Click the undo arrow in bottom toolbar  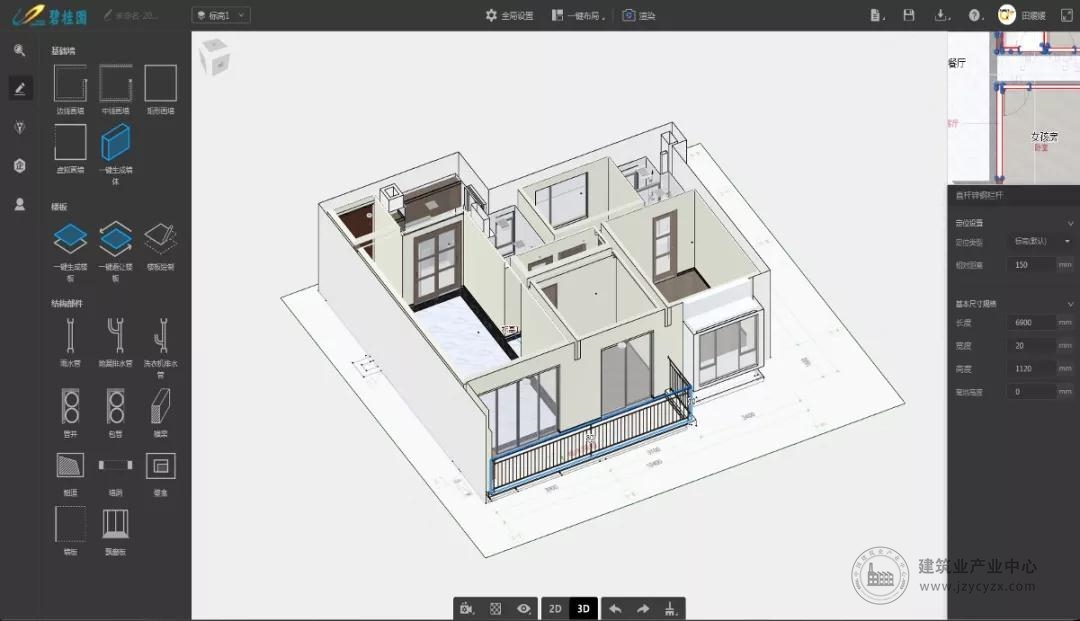(x=615, y=609)
